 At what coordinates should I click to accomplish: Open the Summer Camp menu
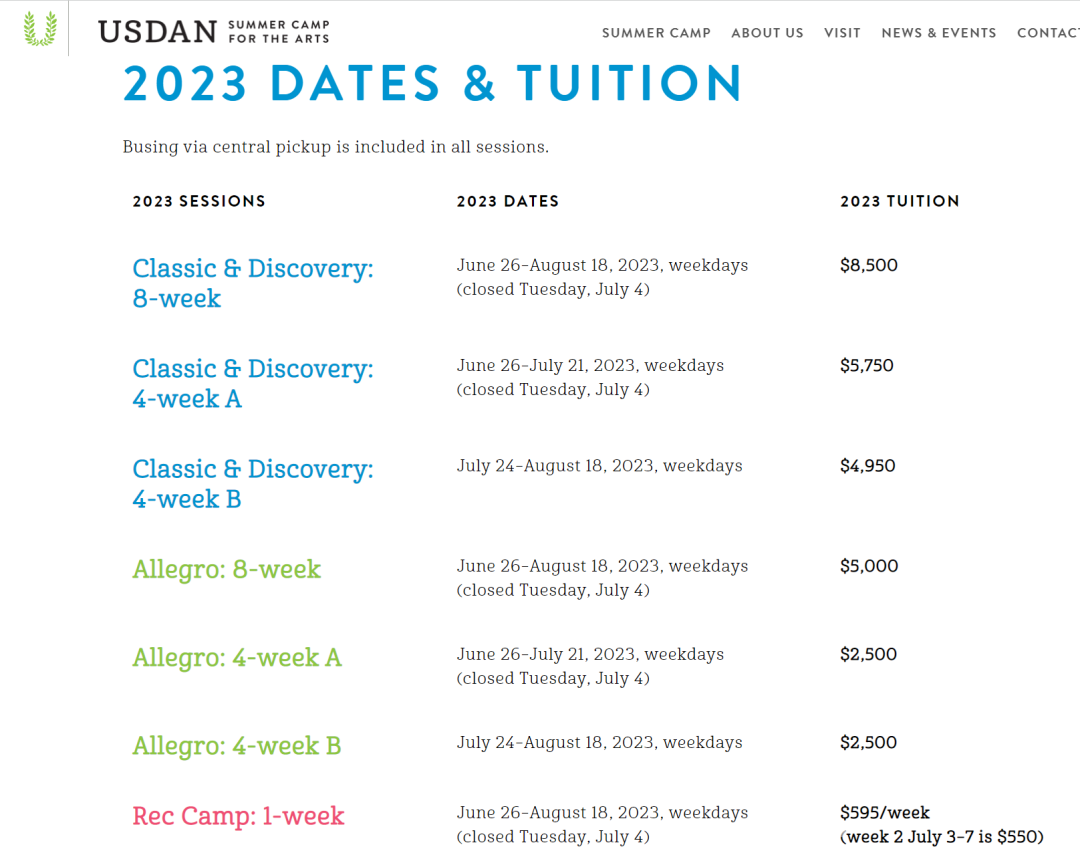pos(656,33)
